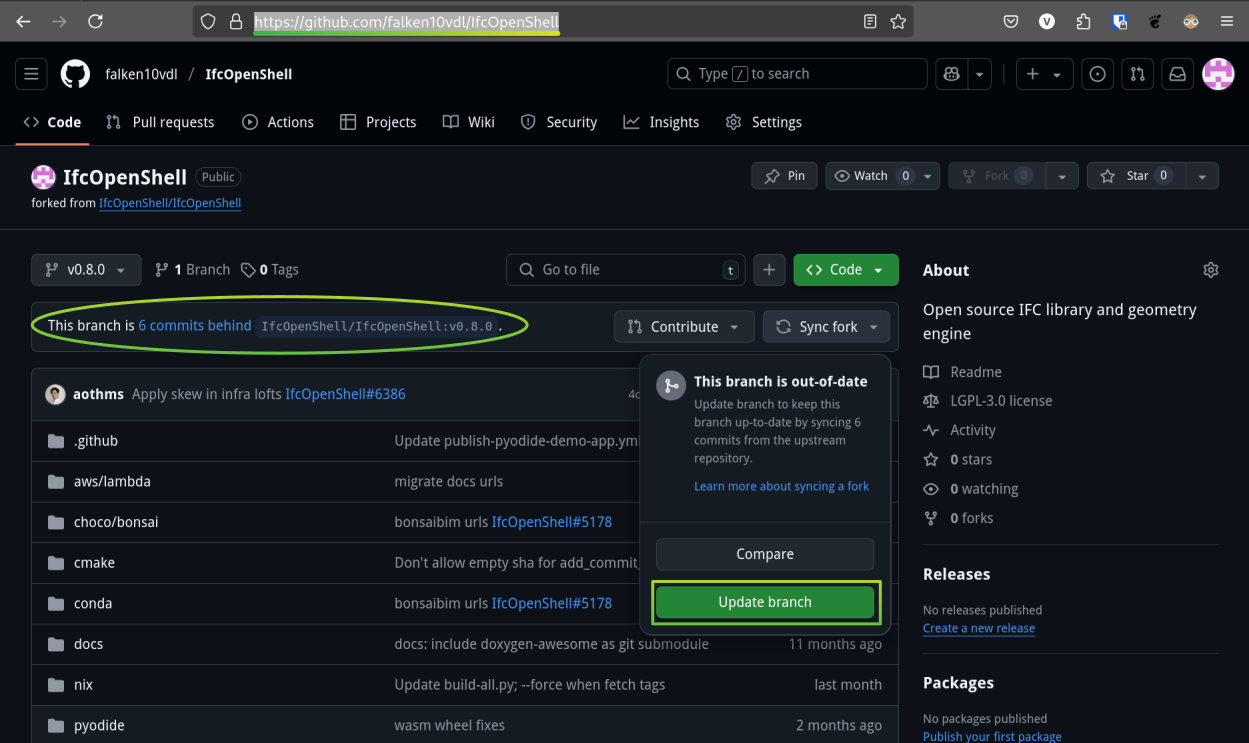1249x743 pixels.
Task: Switch to the Pull requests tab
Action: click(x=160, y=122)
